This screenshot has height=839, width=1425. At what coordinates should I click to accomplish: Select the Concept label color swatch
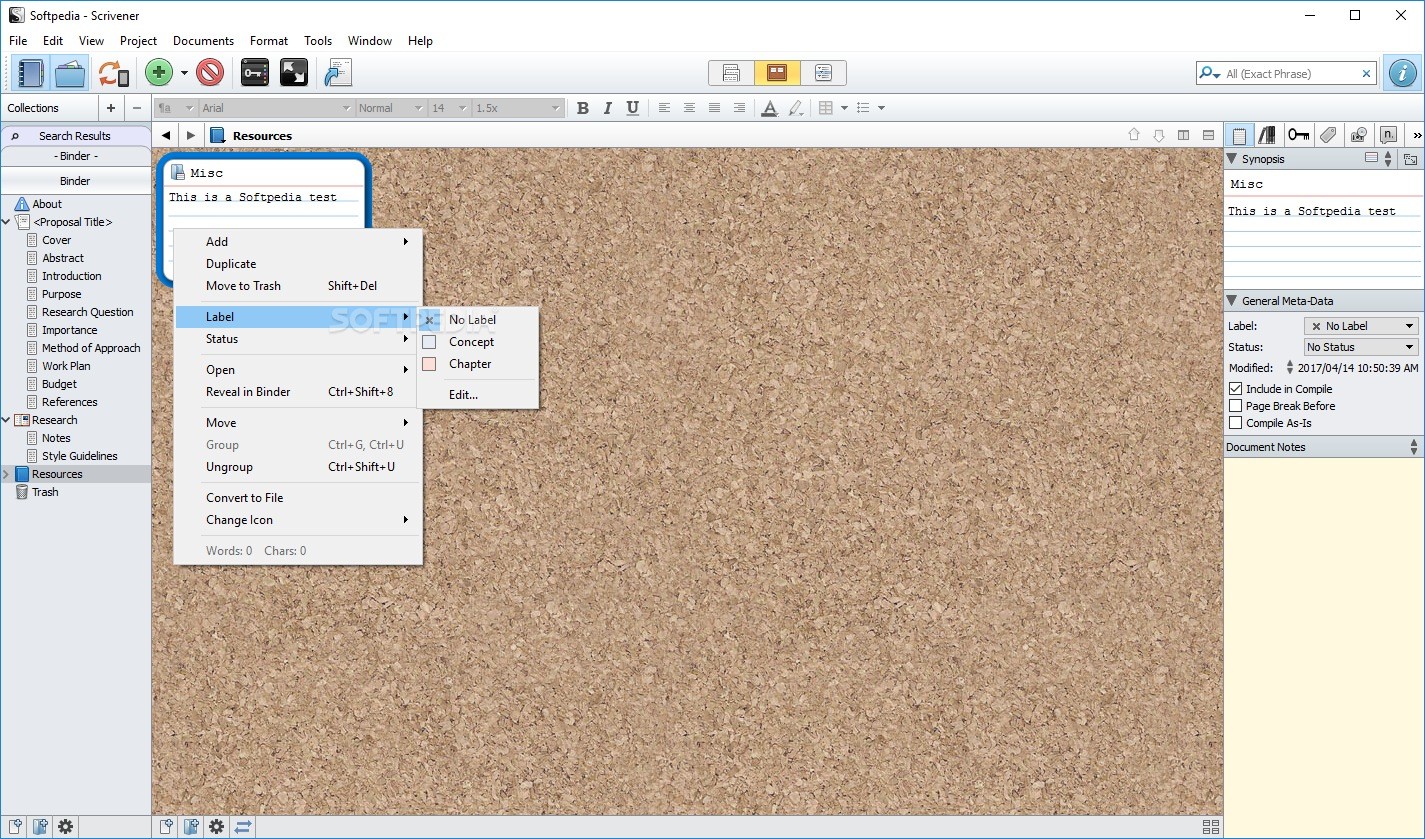click(x=429, y=342)
